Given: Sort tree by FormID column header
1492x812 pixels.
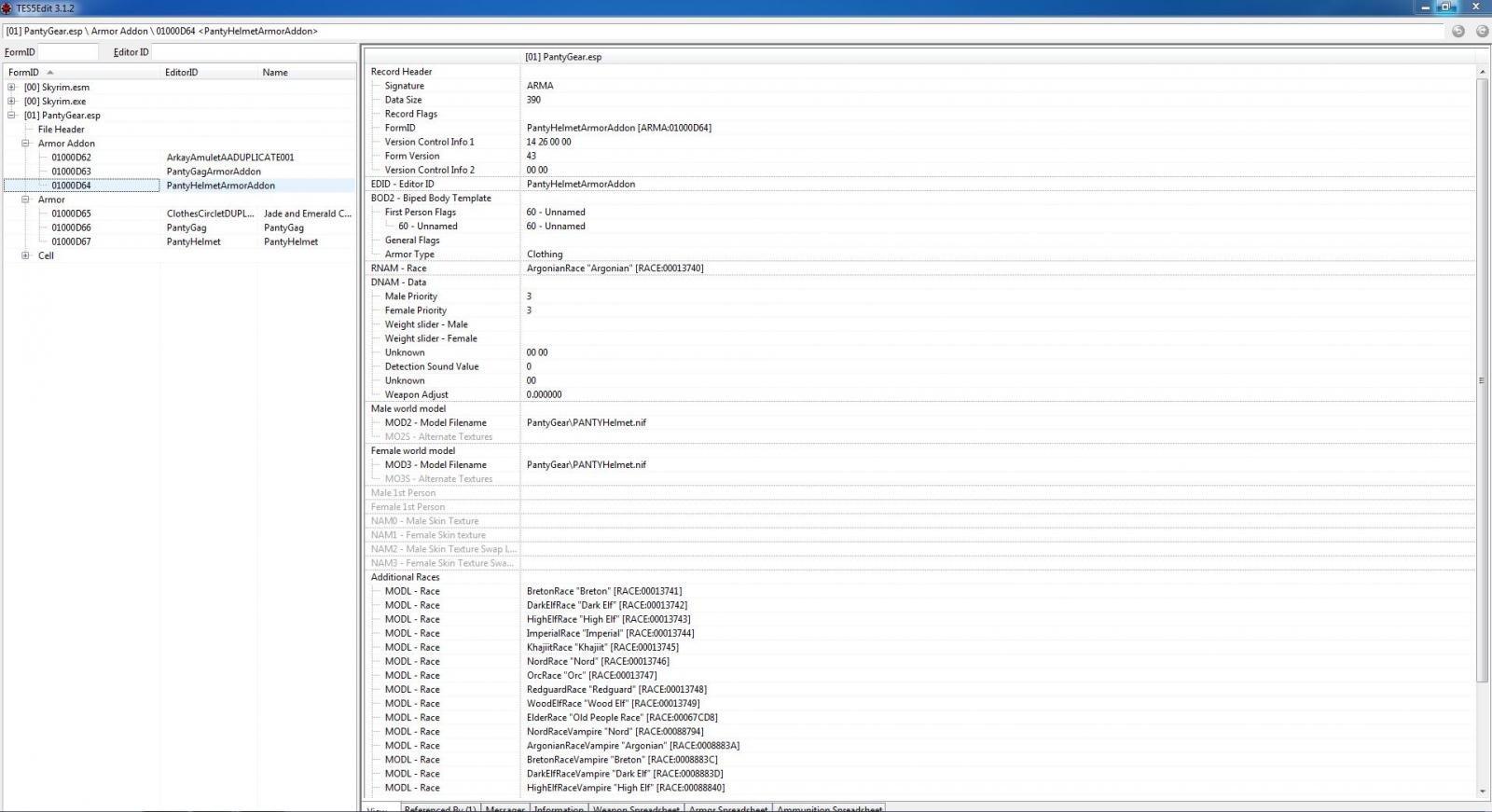Looking at the screenshot, I should [x=82, y=72].
